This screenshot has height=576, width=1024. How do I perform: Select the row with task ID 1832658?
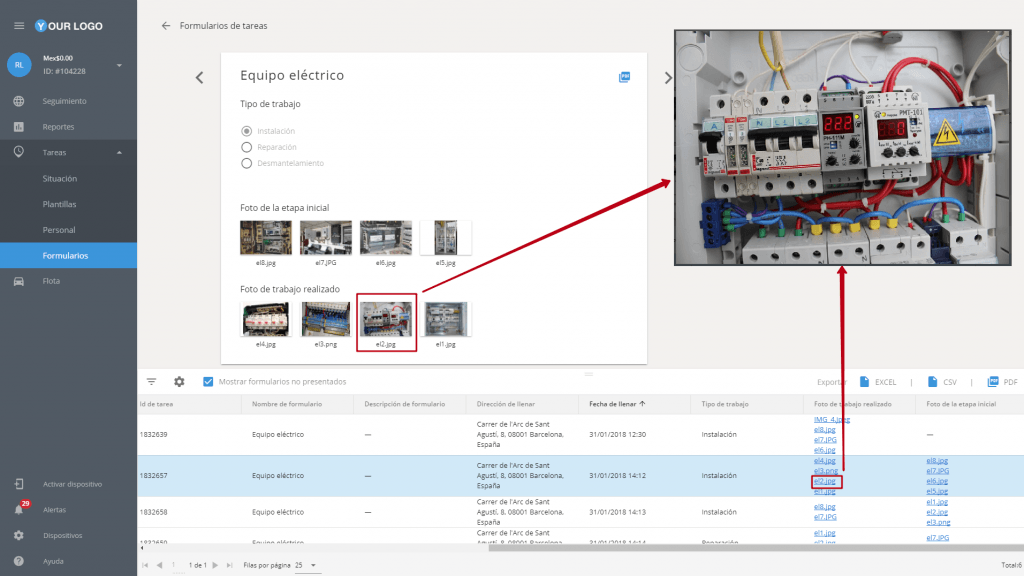pos(581,512)
